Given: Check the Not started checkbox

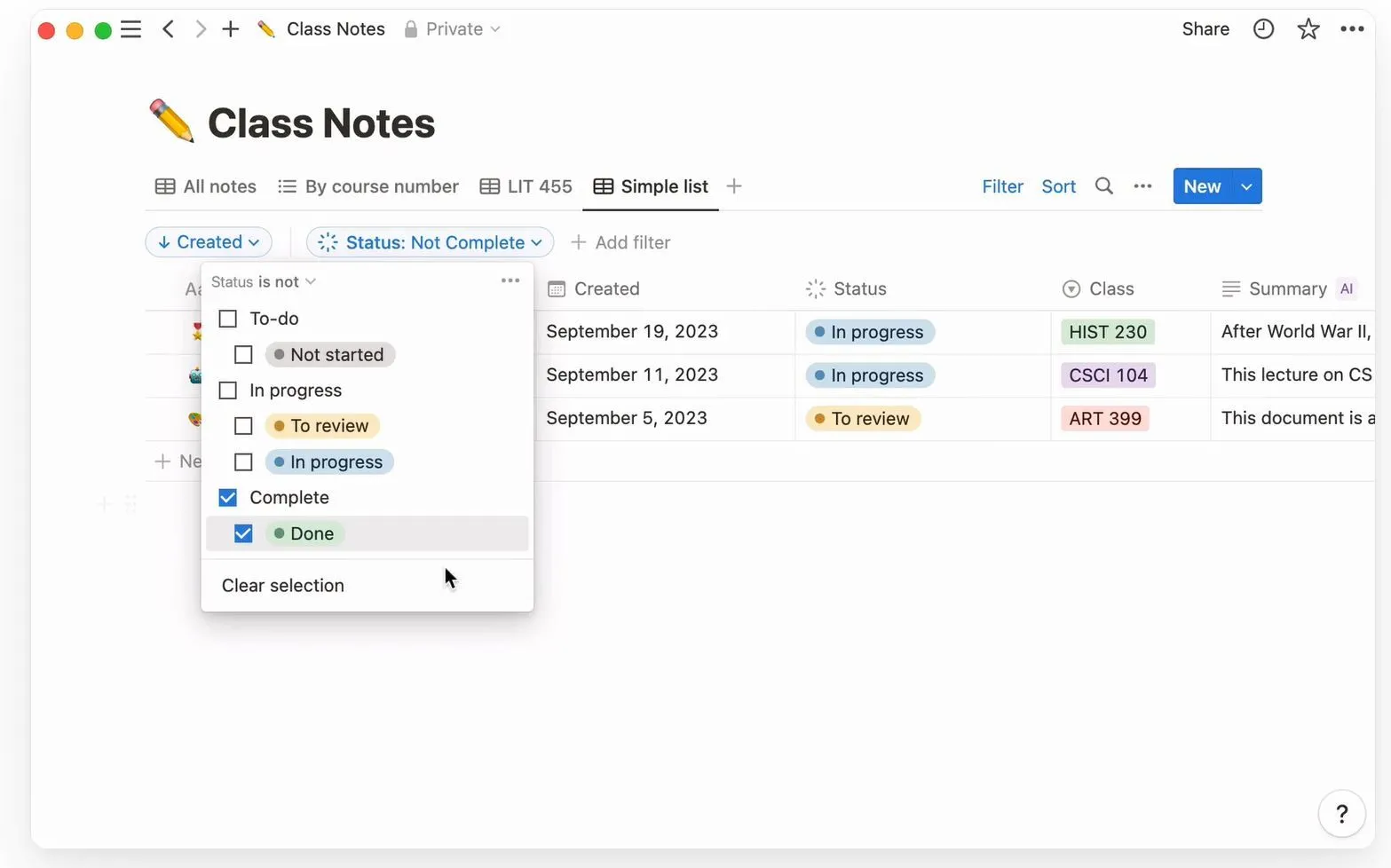Looking at the screenshot, I should coord(243,355).
